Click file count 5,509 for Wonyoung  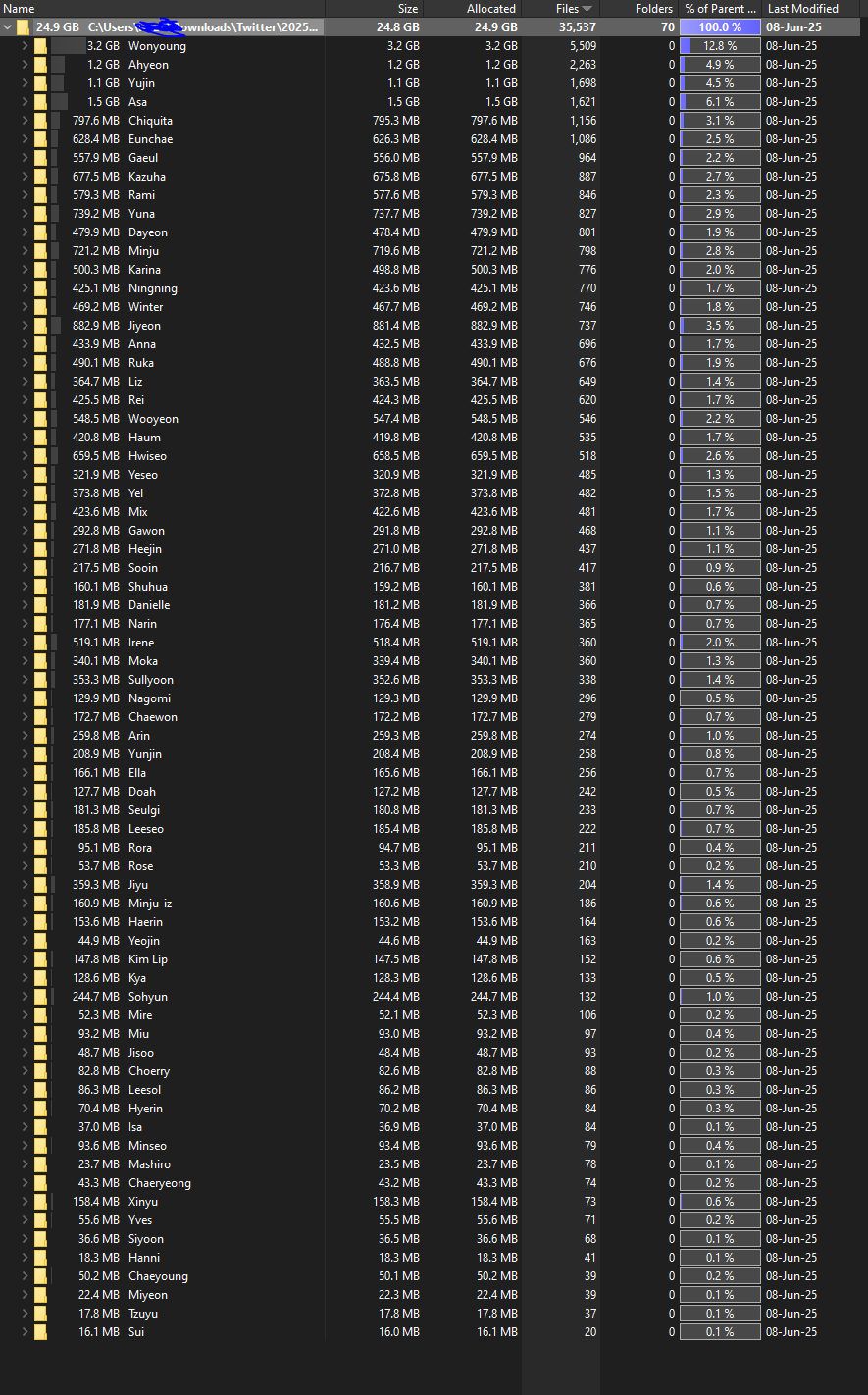tap(583, 46)
